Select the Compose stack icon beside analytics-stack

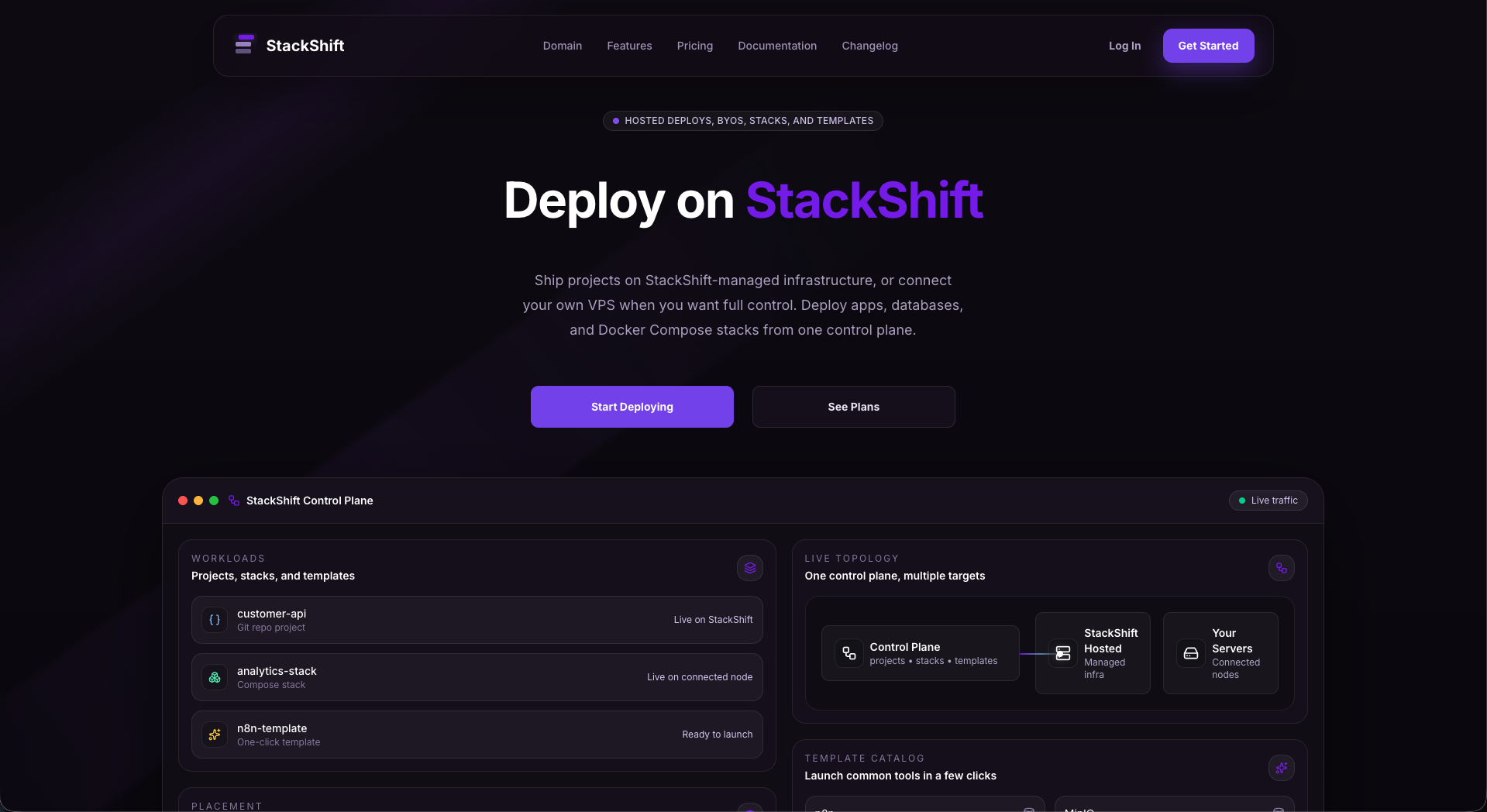tap(214, 677)
